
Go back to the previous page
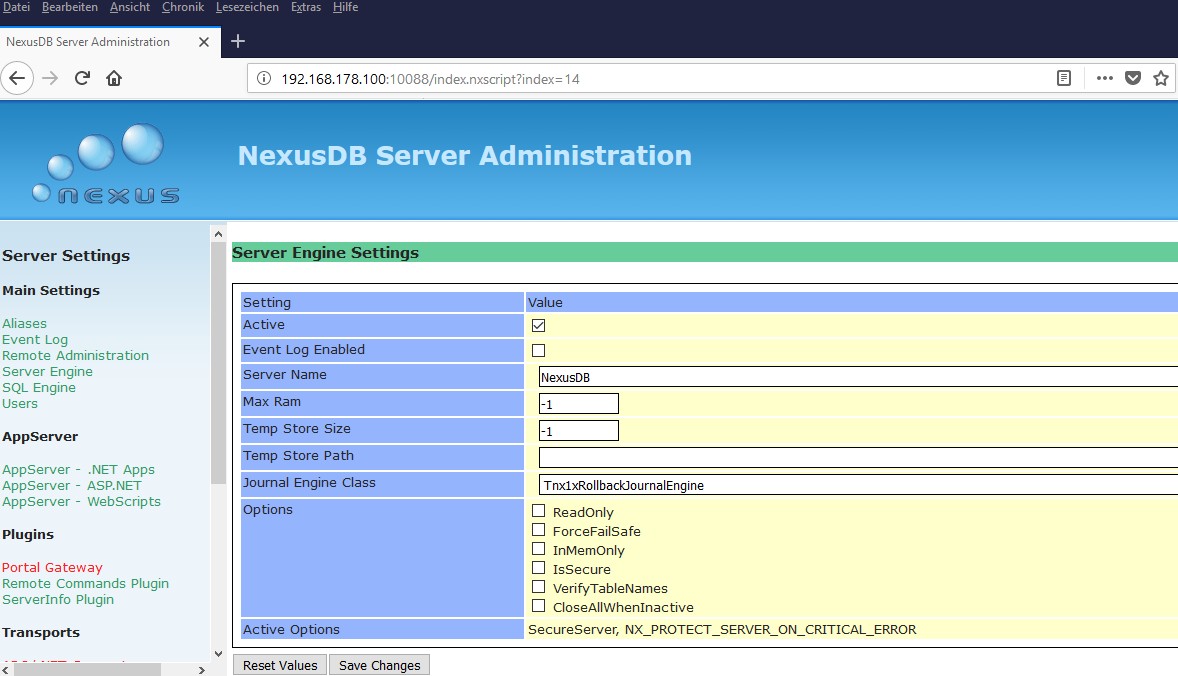pos(17,78)
